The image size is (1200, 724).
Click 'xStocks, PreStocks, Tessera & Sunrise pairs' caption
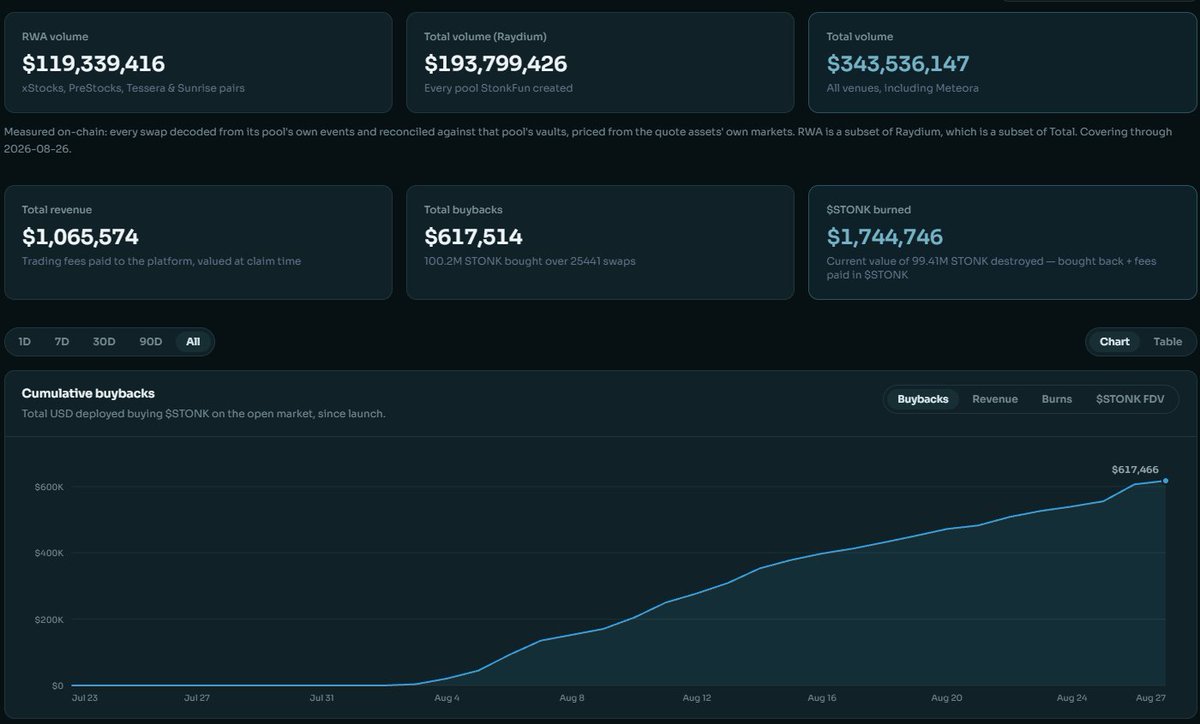tap(133, 88)
